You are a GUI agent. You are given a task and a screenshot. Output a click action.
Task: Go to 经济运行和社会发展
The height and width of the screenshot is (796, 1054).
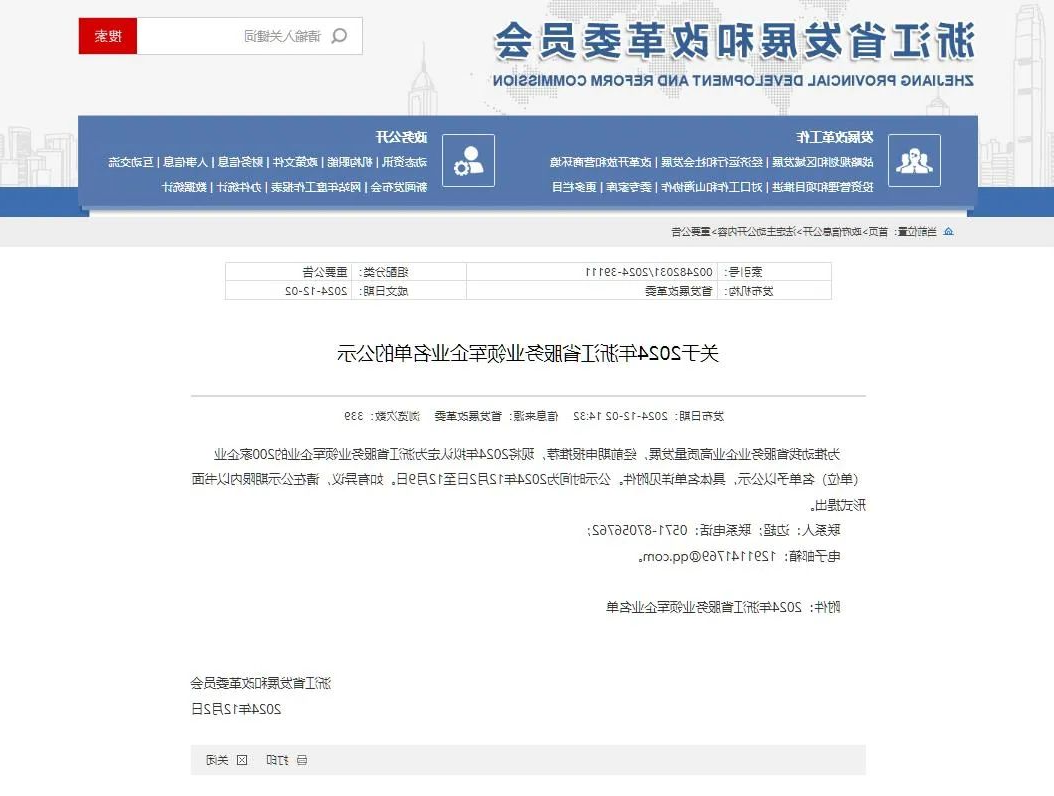click(x=712, y=162)
